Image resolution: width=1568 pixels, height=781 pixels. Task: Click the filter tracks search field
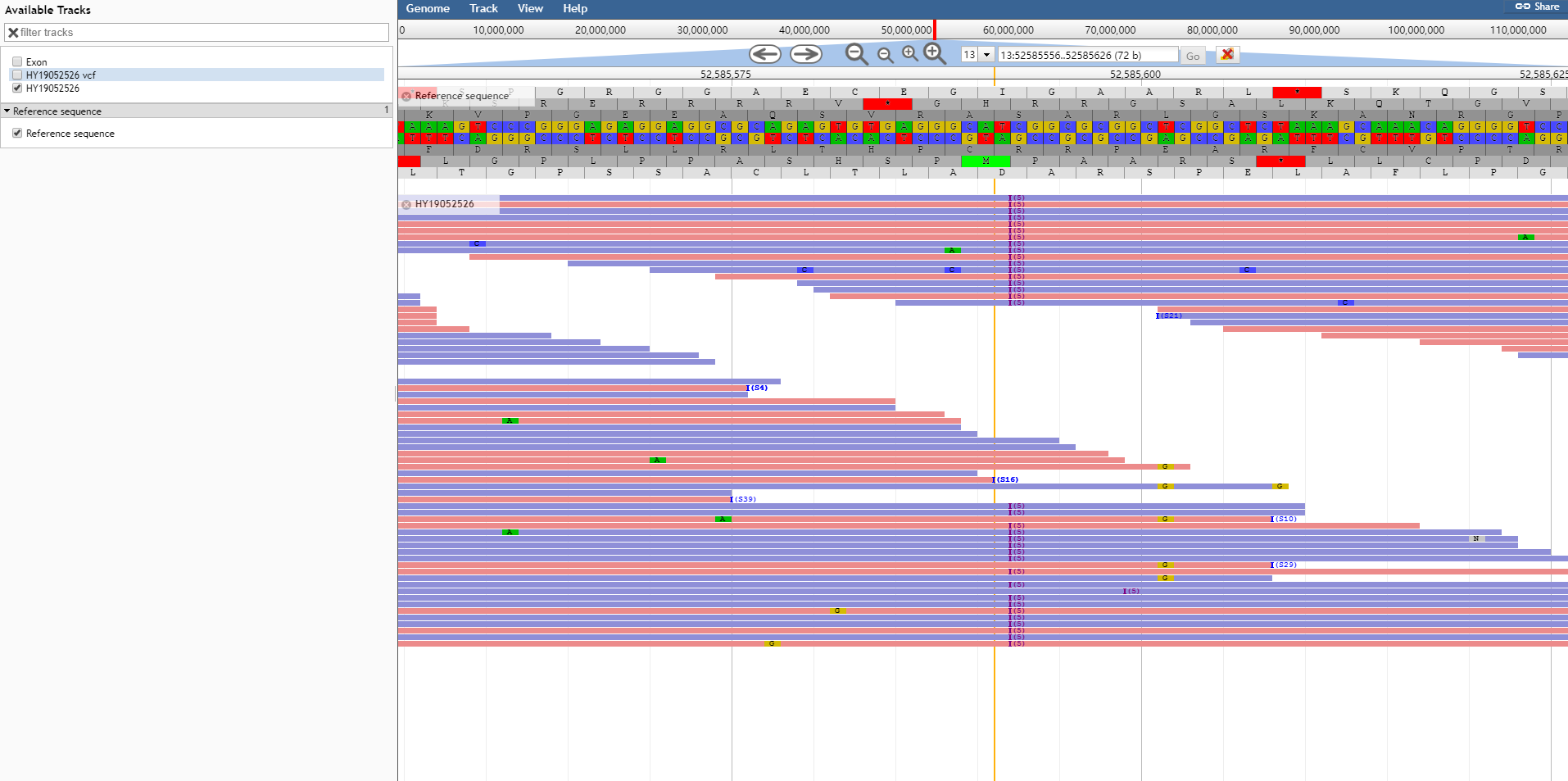tap(197, 32)
